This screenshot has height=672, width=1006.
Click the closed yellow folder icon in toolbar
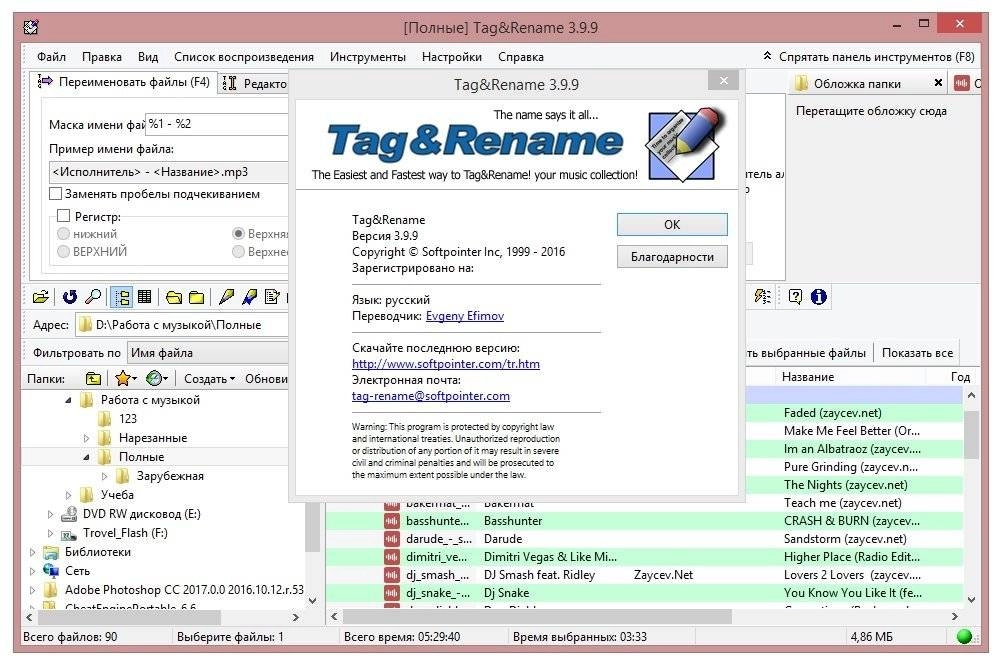[197, 297]
